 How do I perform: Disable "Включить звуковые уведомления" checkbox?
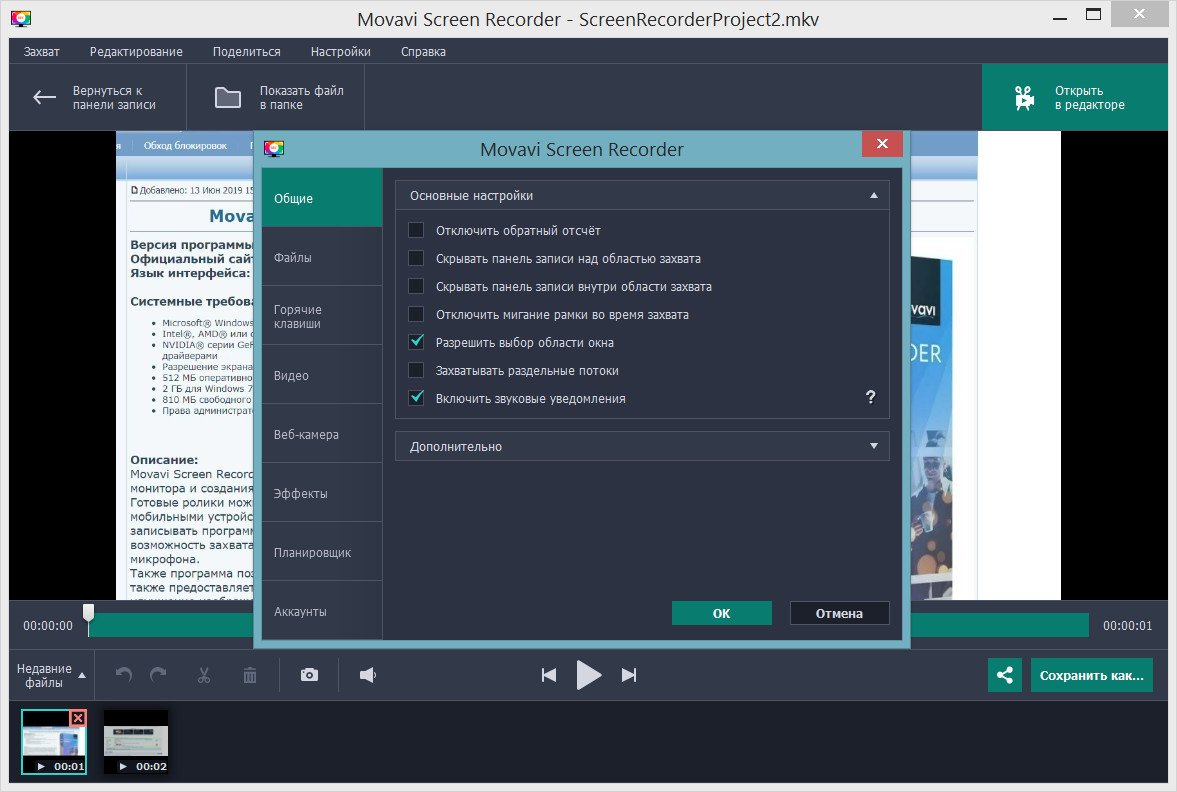click(416, 399)
